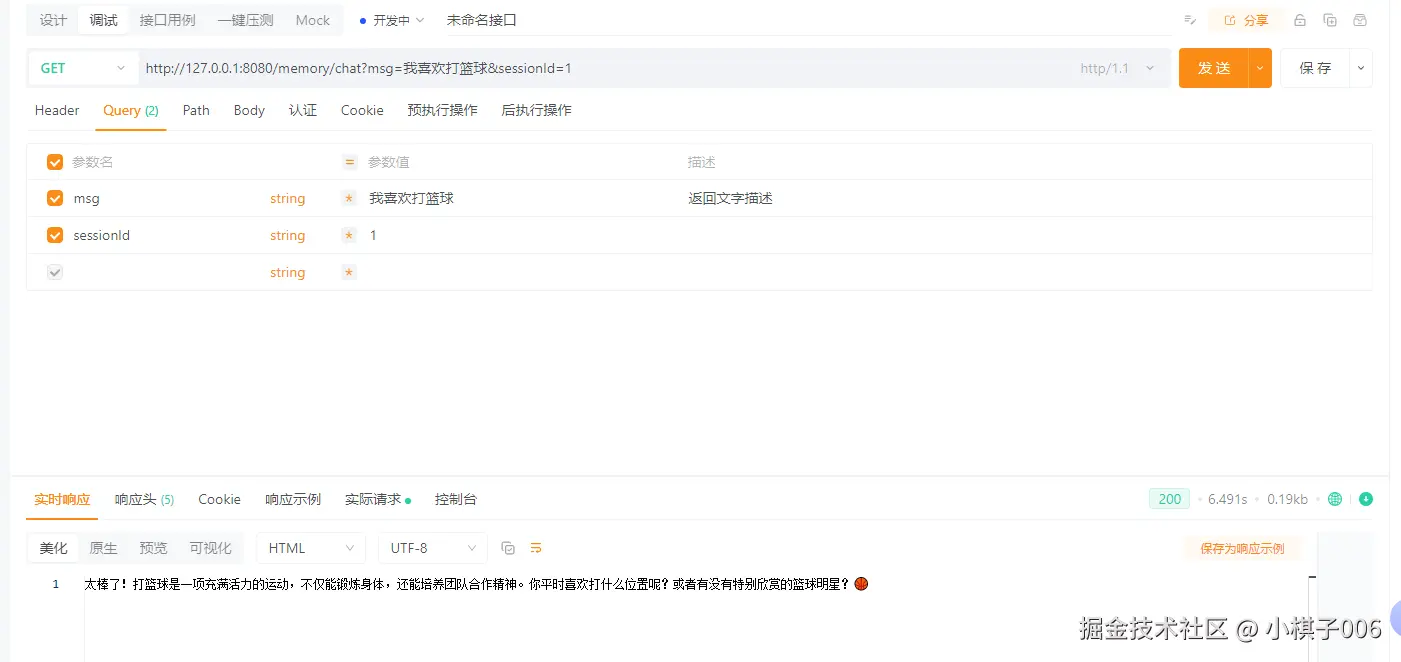
Task: Switch the response view to 原生
Action: click(x=103, y=548)
